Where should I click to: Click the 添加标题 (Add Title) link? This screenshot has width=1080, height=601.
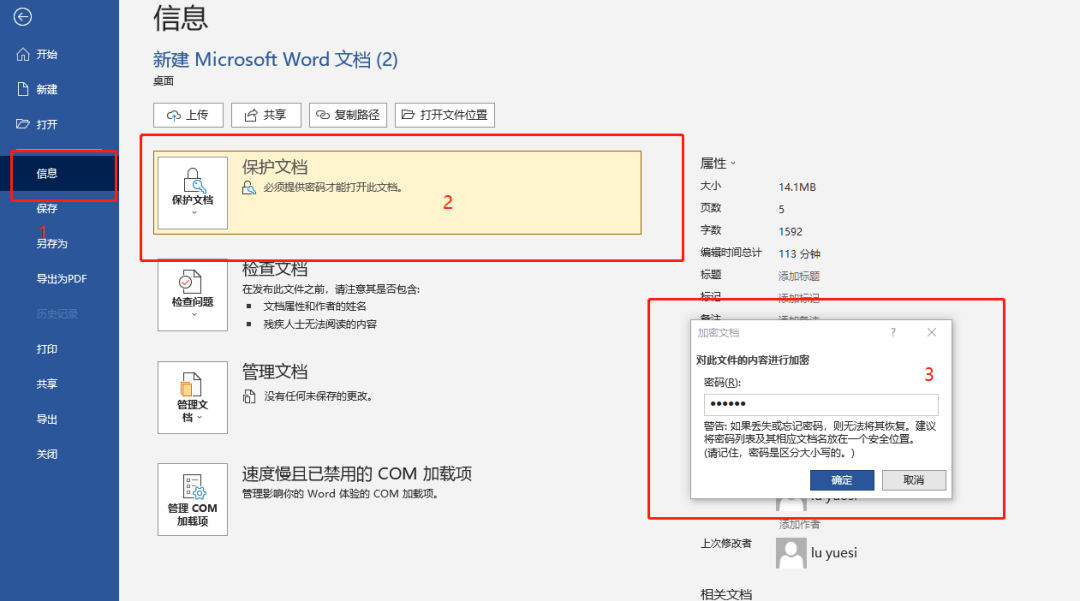[x=798, y=275]
